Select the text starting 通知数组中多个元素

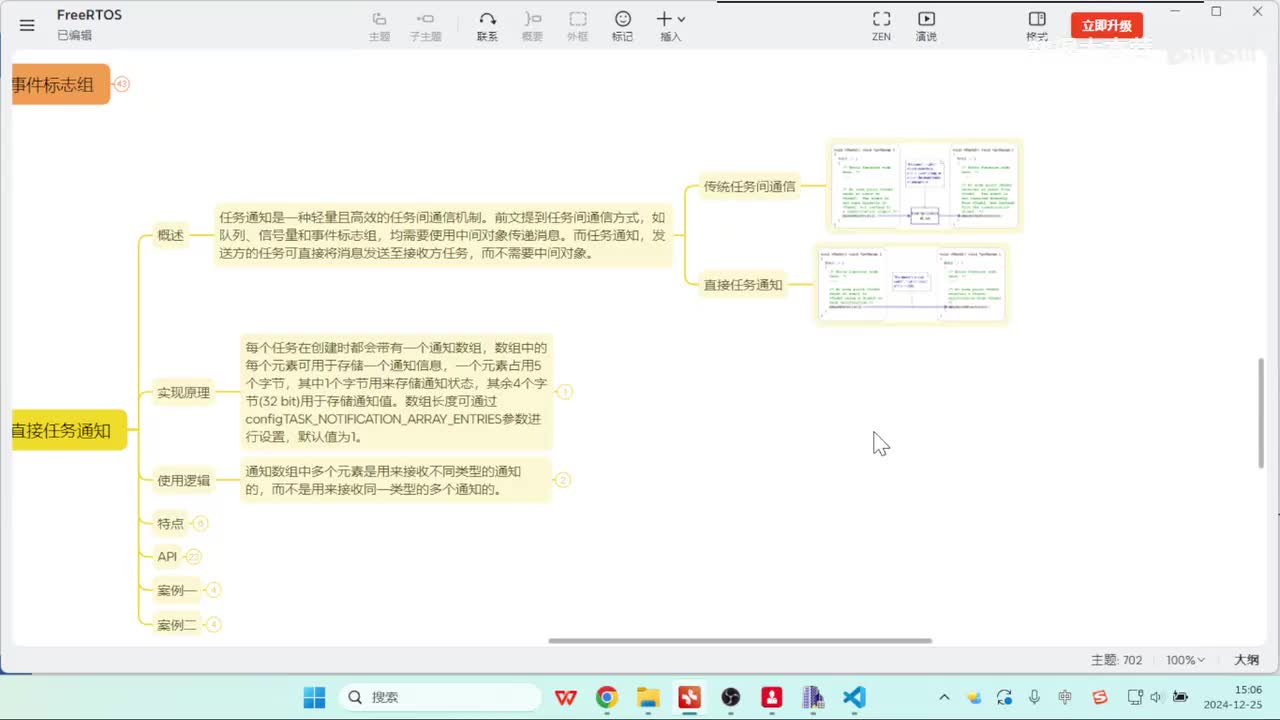[397, 480]
